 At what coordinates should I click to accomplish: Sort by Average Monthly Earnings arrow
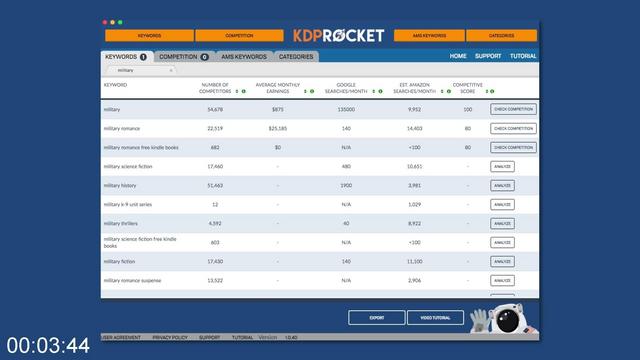305,91
